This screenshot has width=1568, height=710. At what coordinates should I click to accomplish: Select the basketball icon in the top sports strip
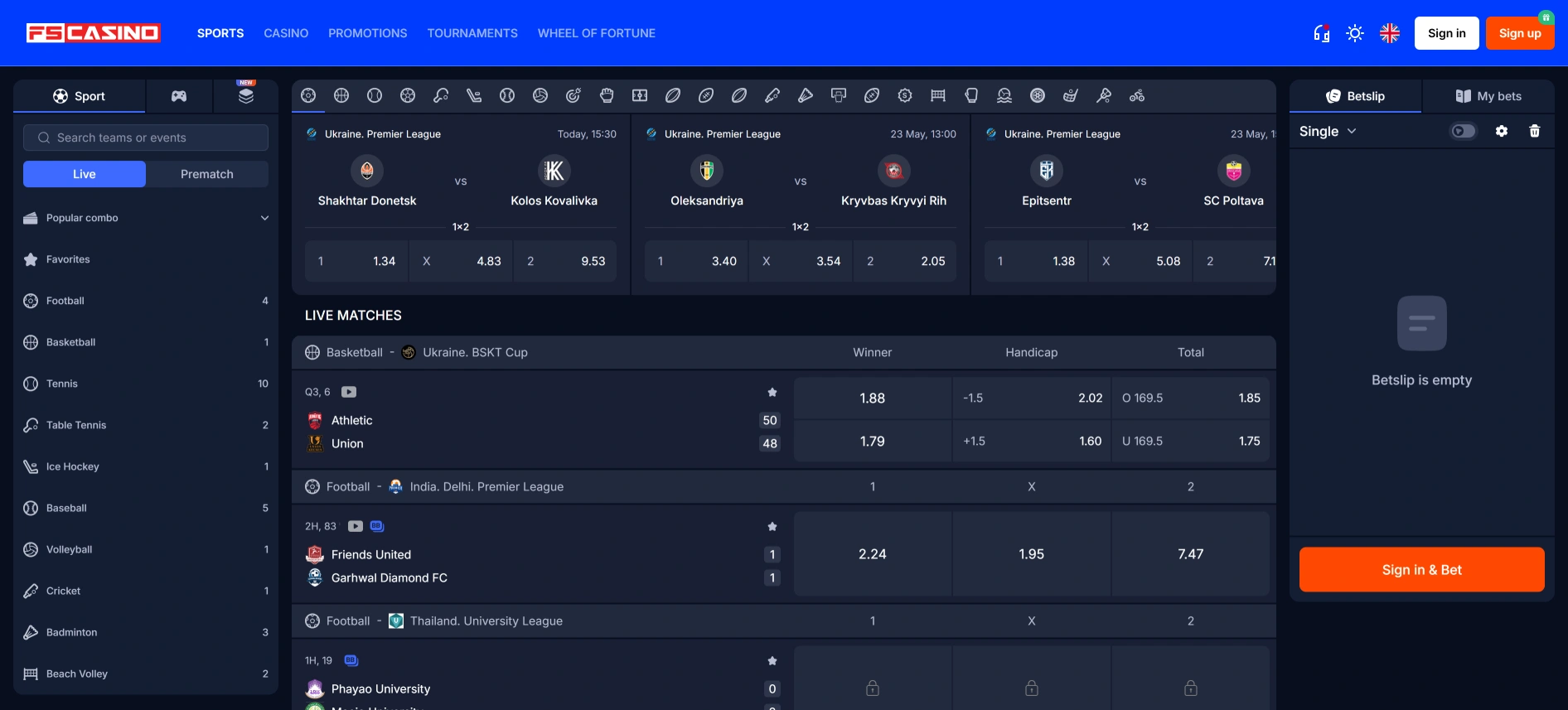click(341, 96)
